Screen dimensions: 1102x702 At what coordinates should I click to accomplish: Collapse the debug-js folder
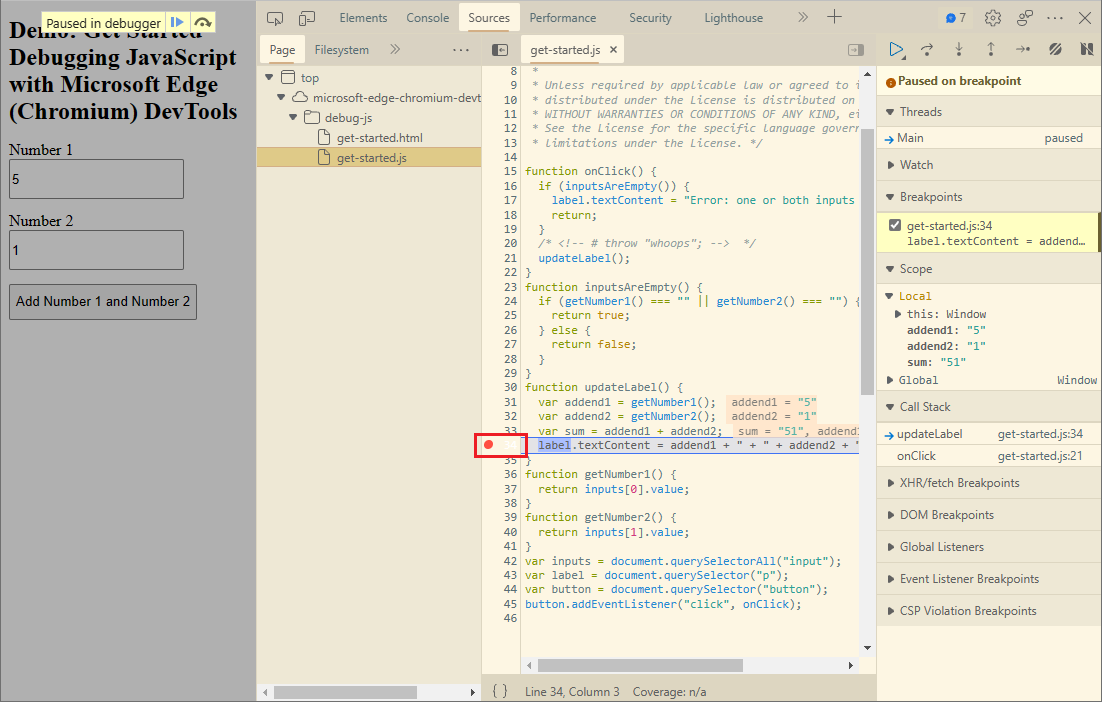click(293, 117)
